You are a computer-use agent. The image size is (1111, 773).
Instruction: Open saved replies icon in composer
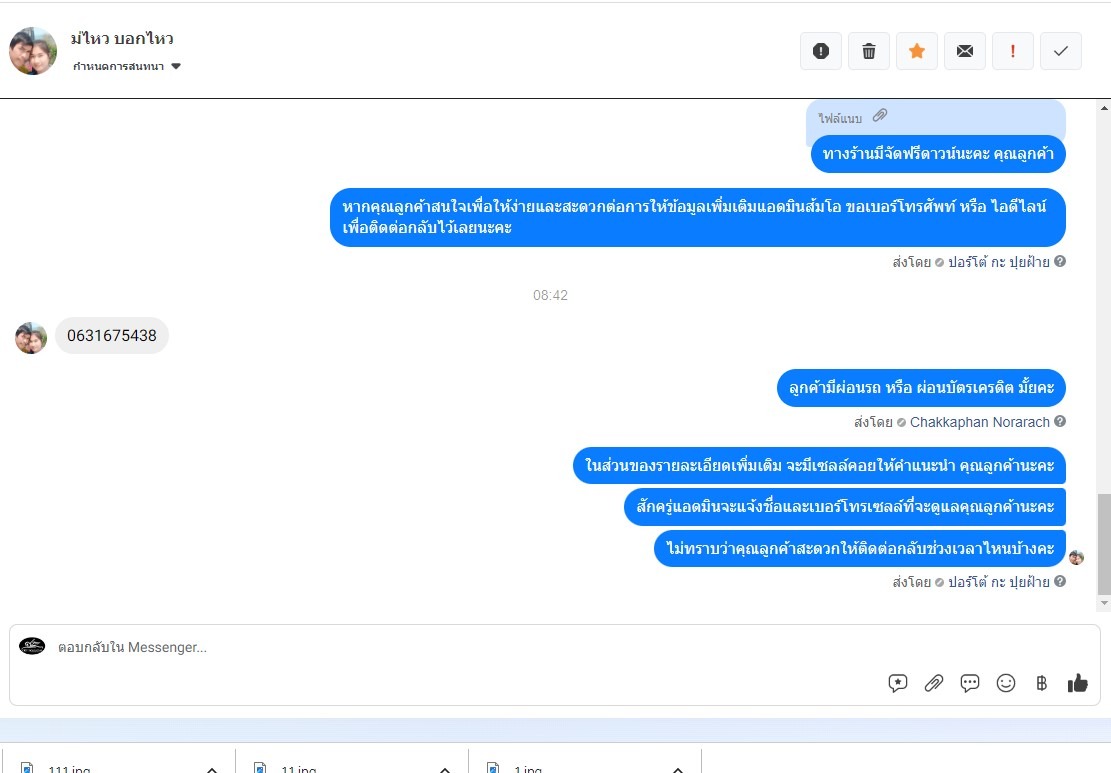[898, 682]
